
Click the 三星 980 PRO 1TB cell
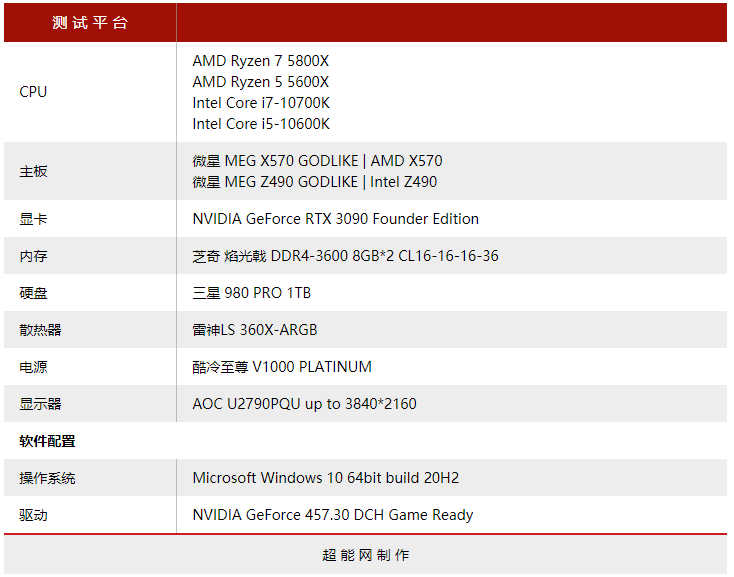point(251,293)
